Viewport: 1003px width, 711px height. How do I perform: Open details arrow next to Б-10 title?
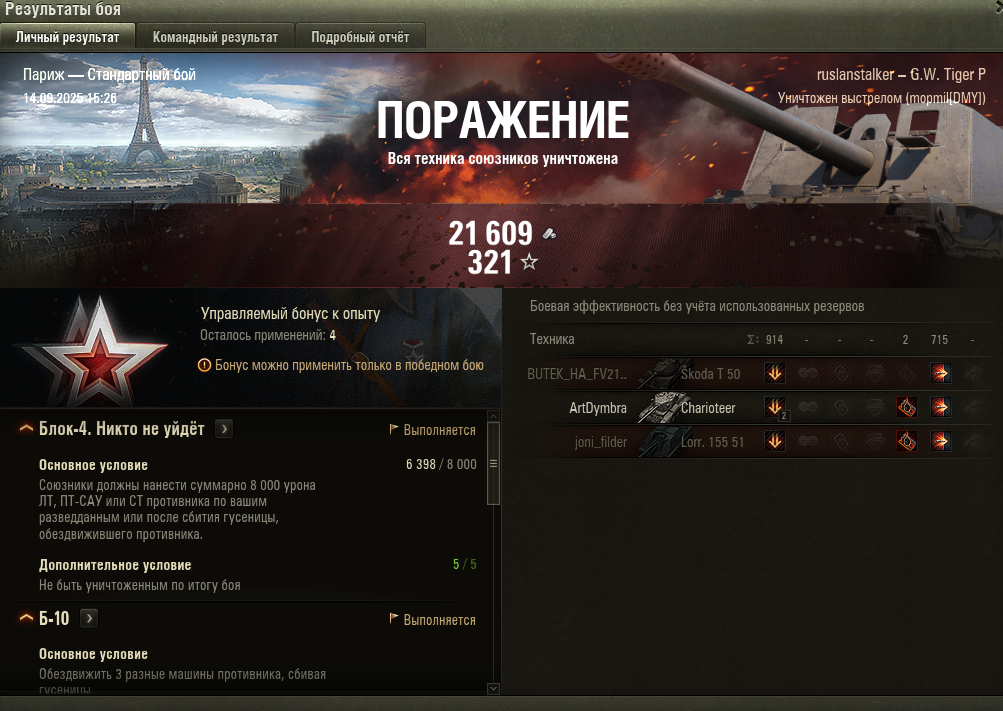coord(89,618)
